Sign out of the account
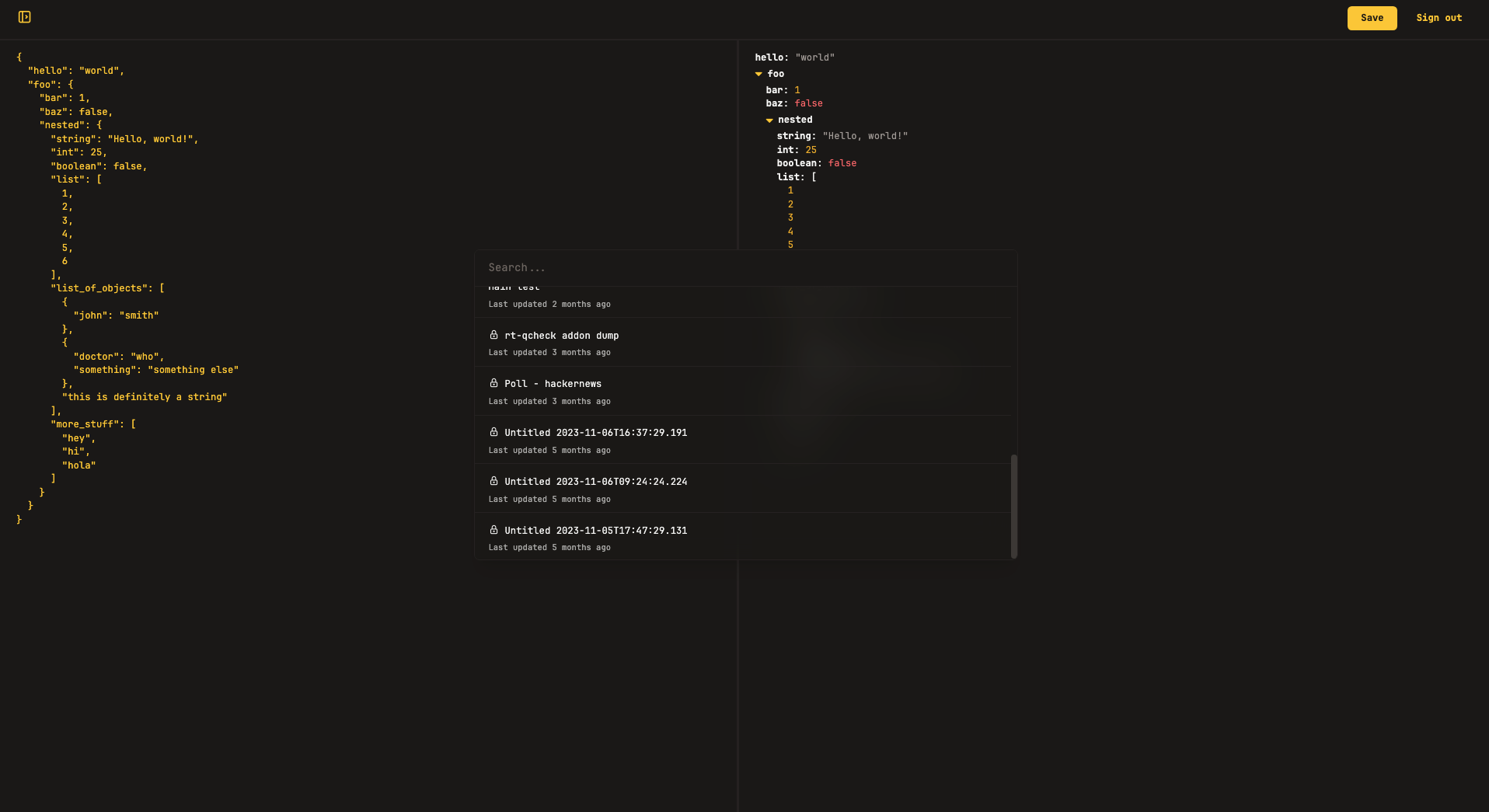 pyautogui.click(x=1438, y=18)
